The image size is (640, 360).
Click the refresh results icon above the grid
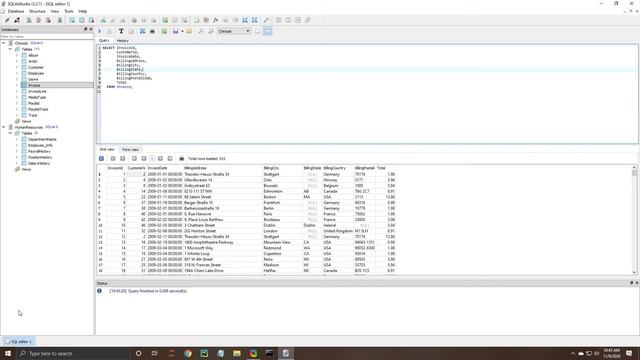tap(102, 158)
